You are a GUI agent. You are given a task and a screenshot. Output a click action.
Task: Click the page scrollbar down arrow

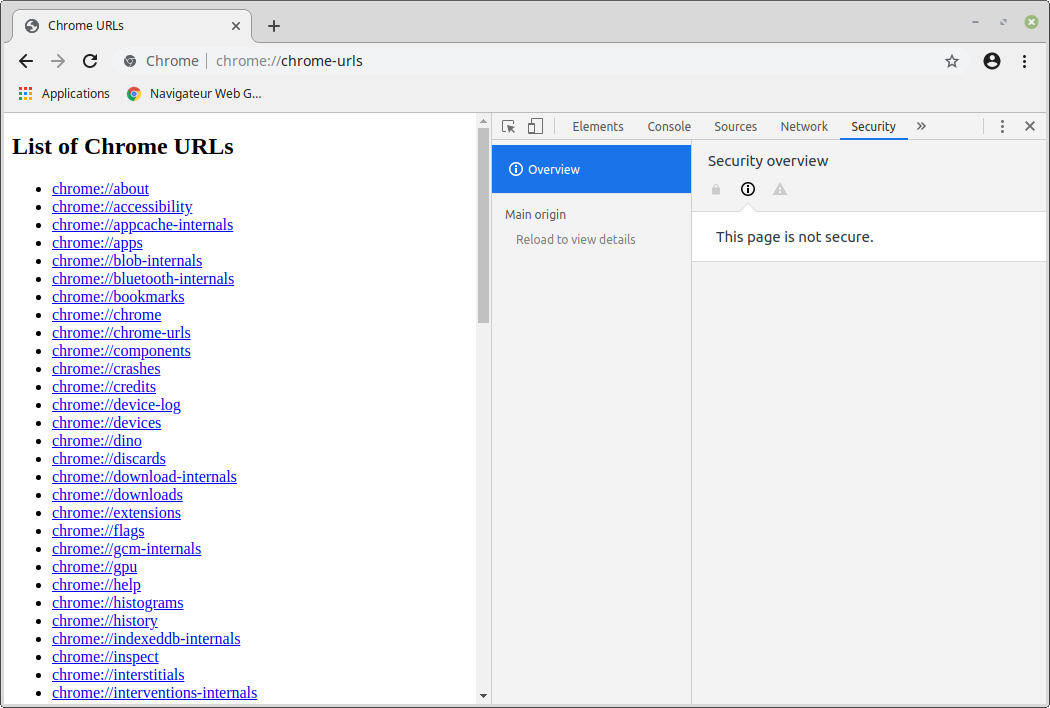tap(483, 695)
